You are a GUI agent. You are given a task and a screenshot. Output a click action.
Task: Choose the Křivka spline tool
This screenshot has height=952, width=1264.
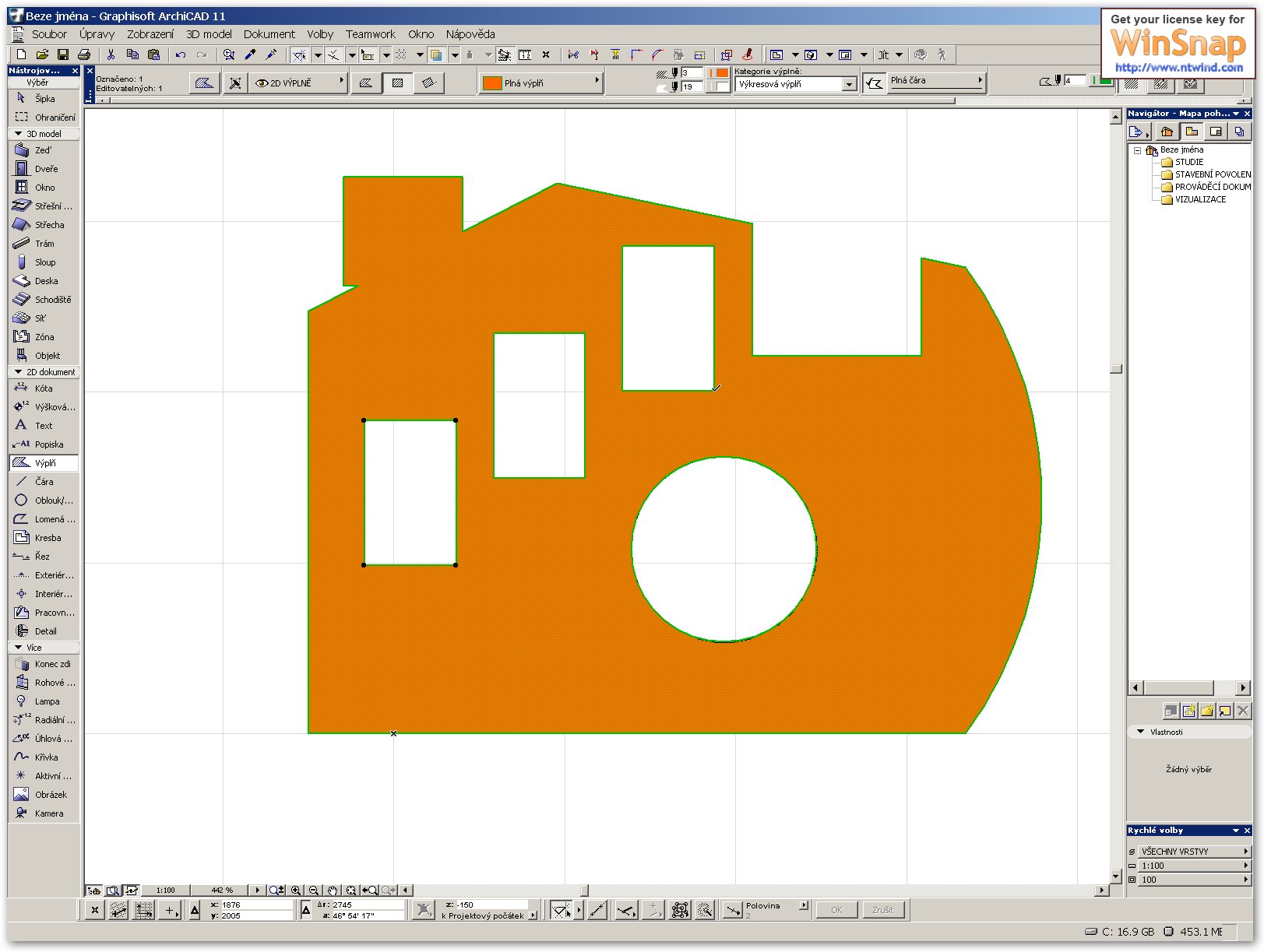point(44,757)
